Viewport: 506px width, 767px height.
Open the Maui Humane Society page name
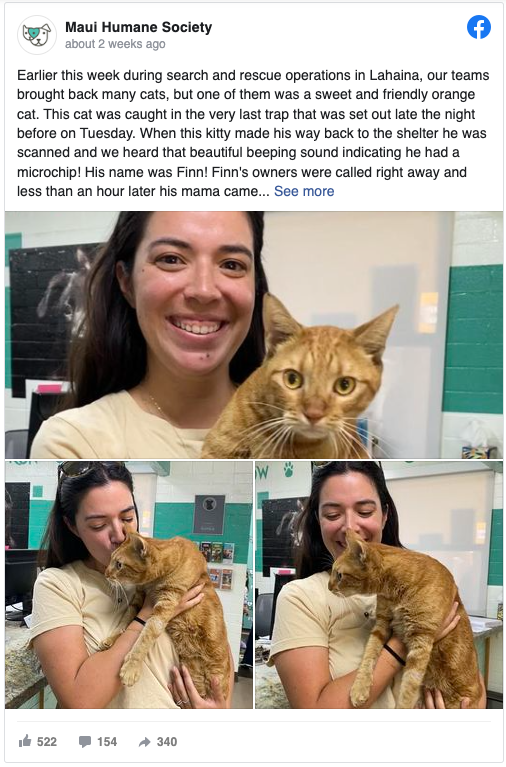138,27
